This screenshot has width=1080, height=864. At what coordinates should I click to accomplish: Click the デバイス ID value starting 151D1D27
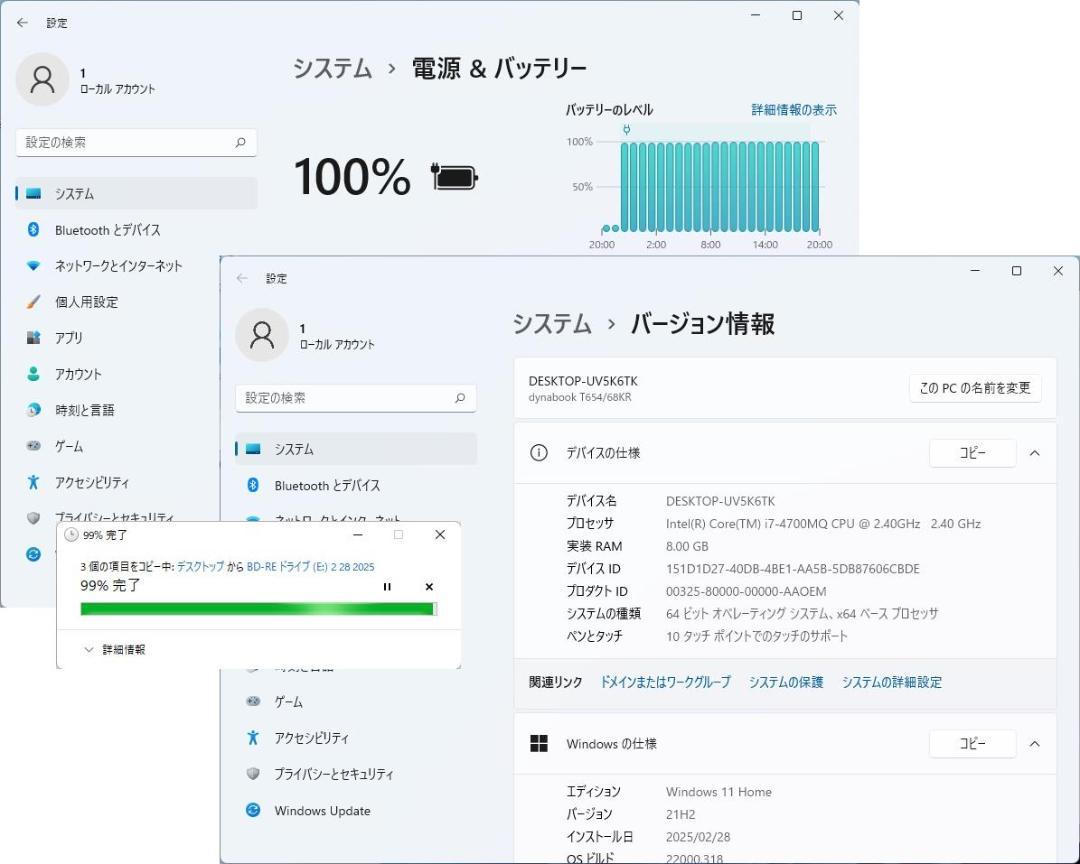[x=793, y=569]
